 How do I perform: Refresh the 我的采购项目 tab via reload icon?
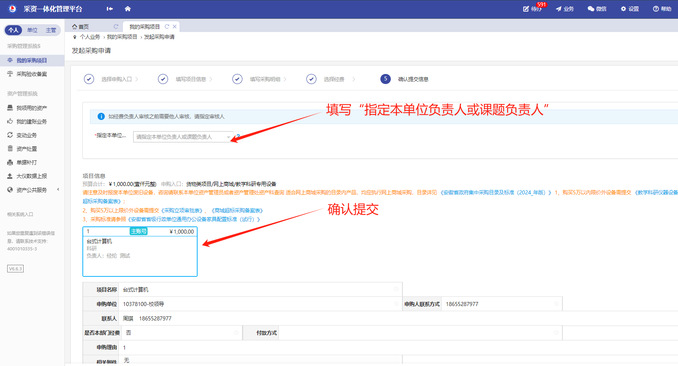[166, 26]
